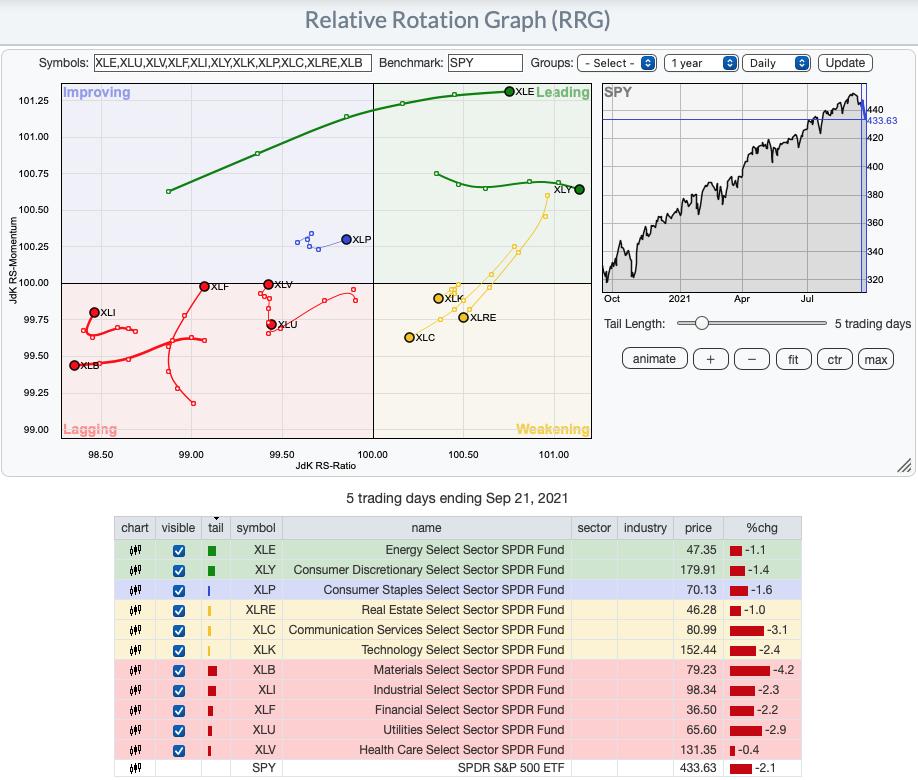Screen dimensions: 918x780
Task: Sort table by industry column
Action: 645,528
